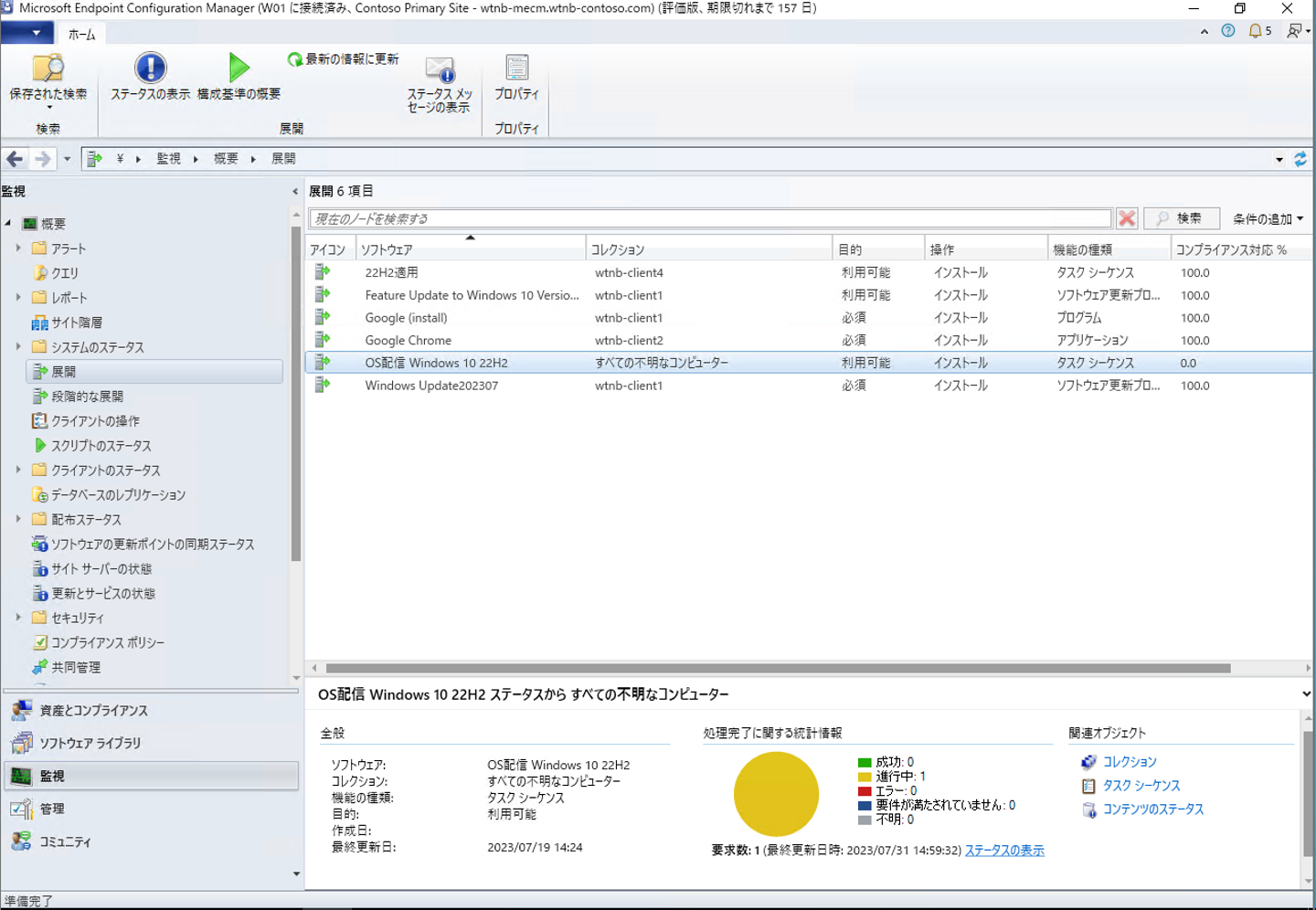Image resolution: width=1316 pixels, height=910 pixels.
Task: Open the blue application menu dropdown
Action: coord(27,34)
